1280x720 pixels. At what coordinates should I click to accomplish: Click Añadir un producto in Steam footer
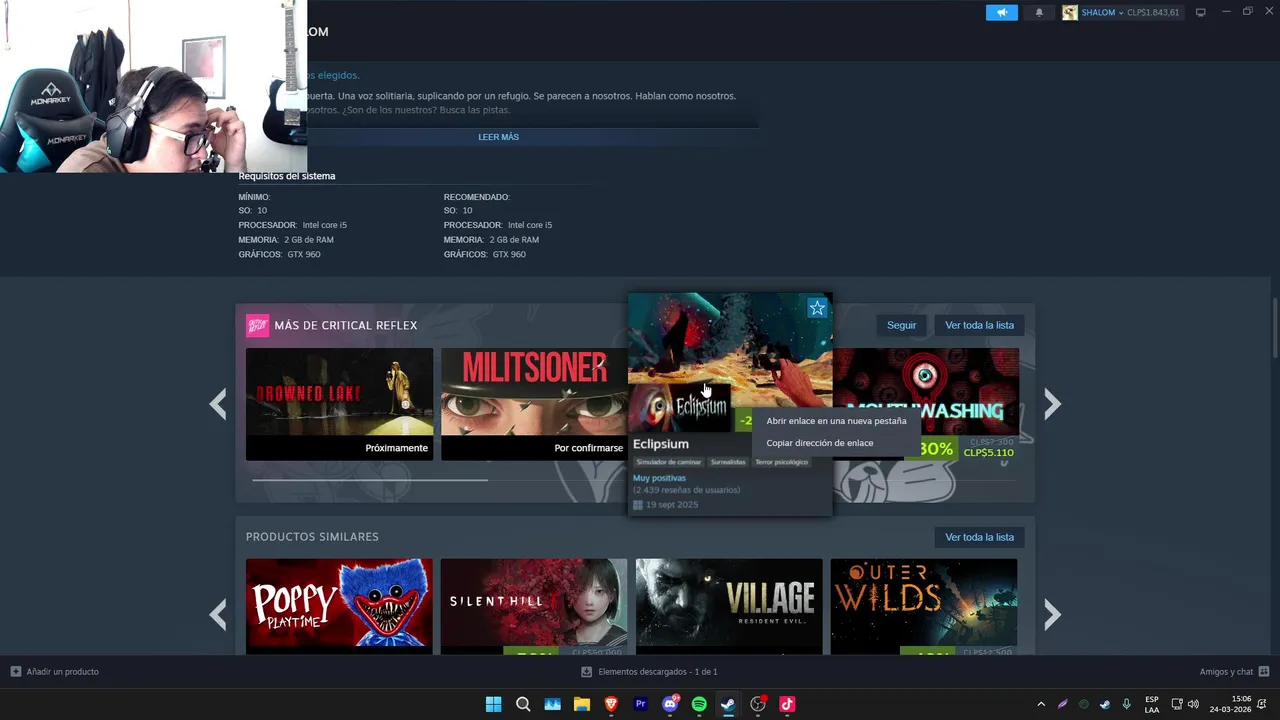(55, 672)
